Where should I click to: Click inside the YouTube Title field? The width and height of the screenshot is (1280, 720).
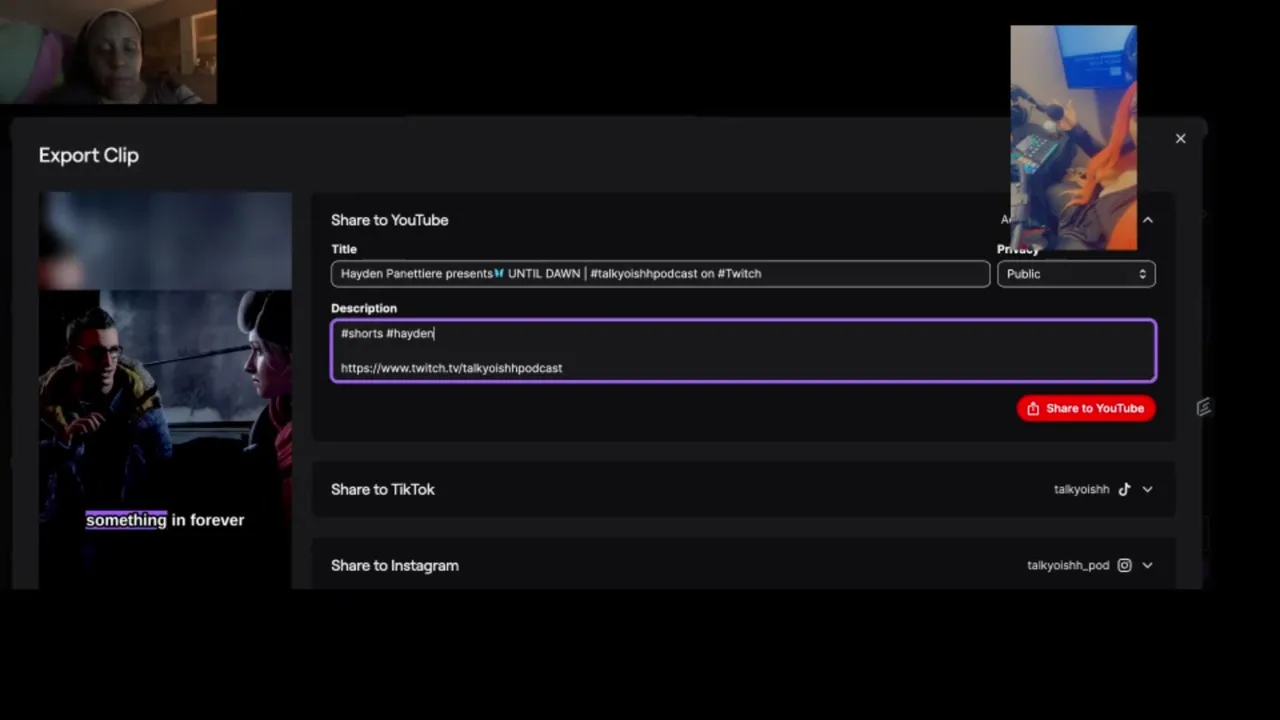click(660, 274)
